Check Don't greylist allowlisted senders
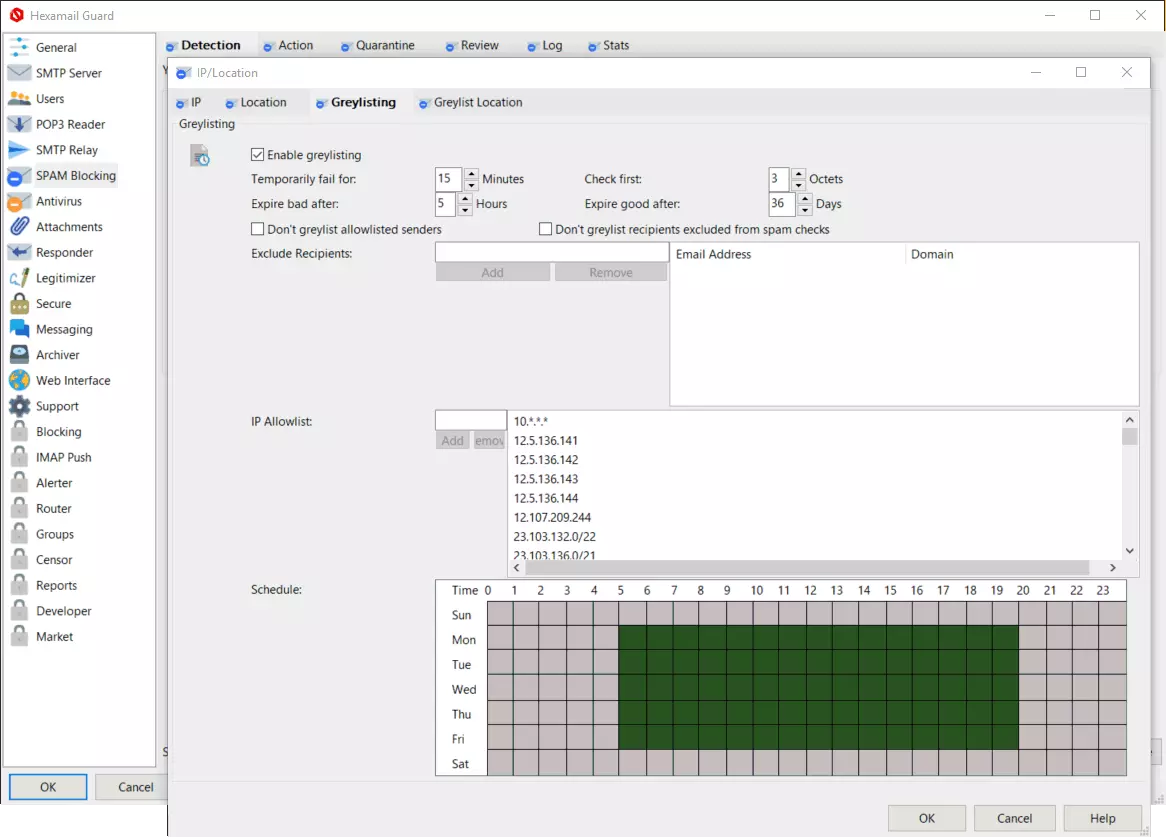This screenshot has width=1166, height=837. click(258, 229)
